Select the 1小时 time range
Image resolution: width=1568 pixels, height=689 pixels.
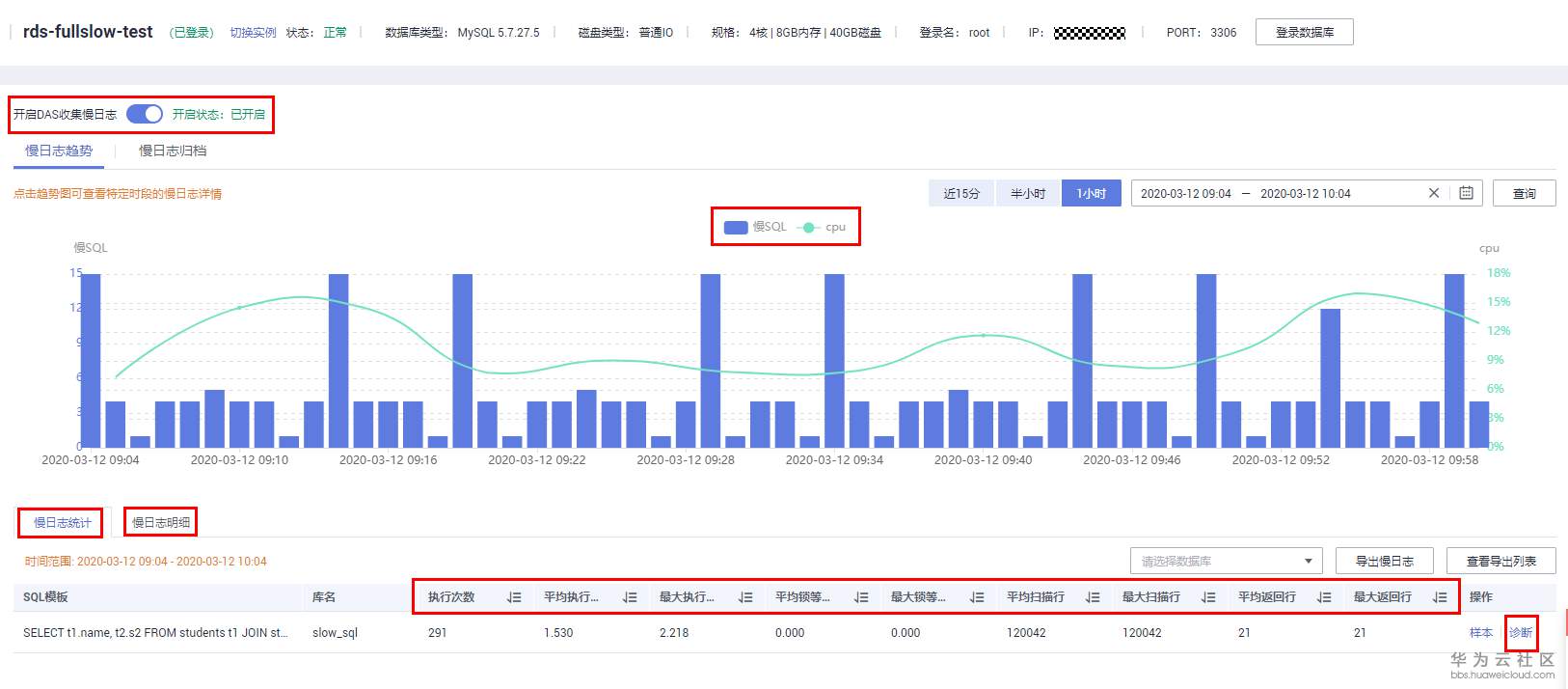(x=1091, y=193)
